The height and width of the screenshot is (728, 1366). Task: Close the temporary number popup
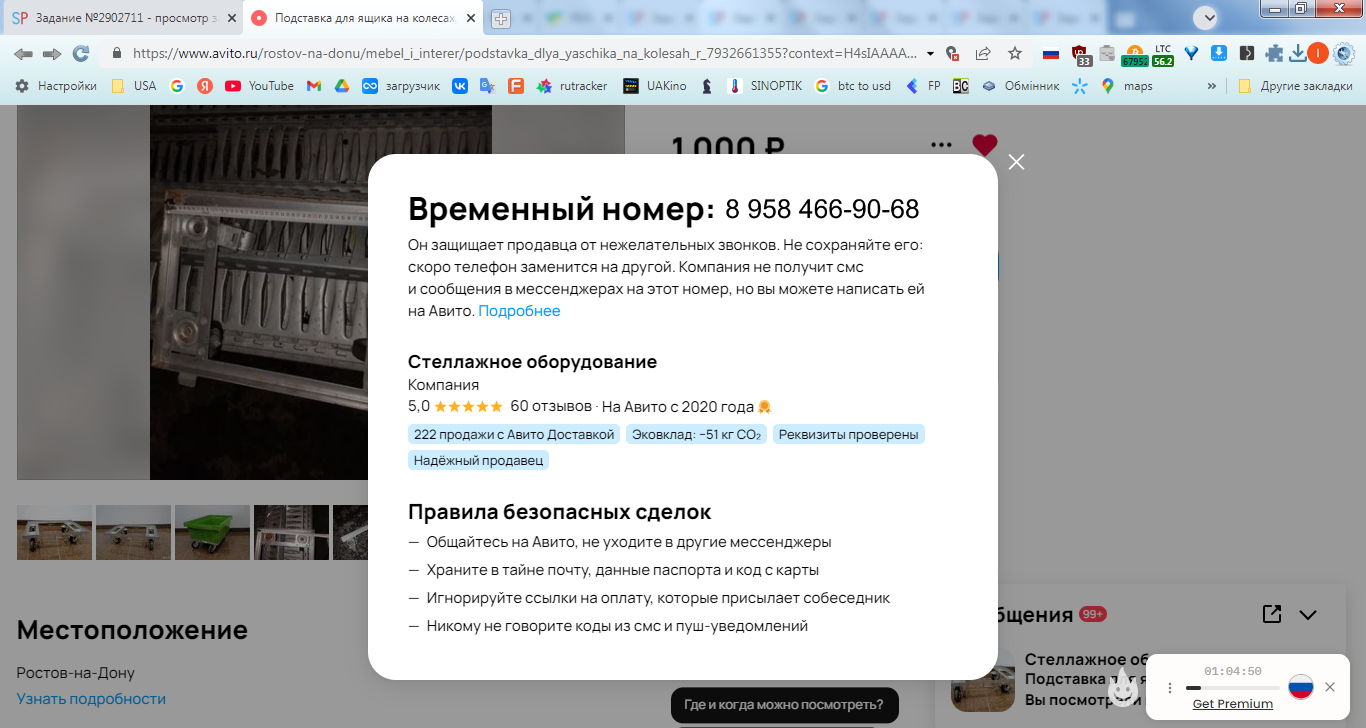pyautogui.click(x=1016, y=162)
